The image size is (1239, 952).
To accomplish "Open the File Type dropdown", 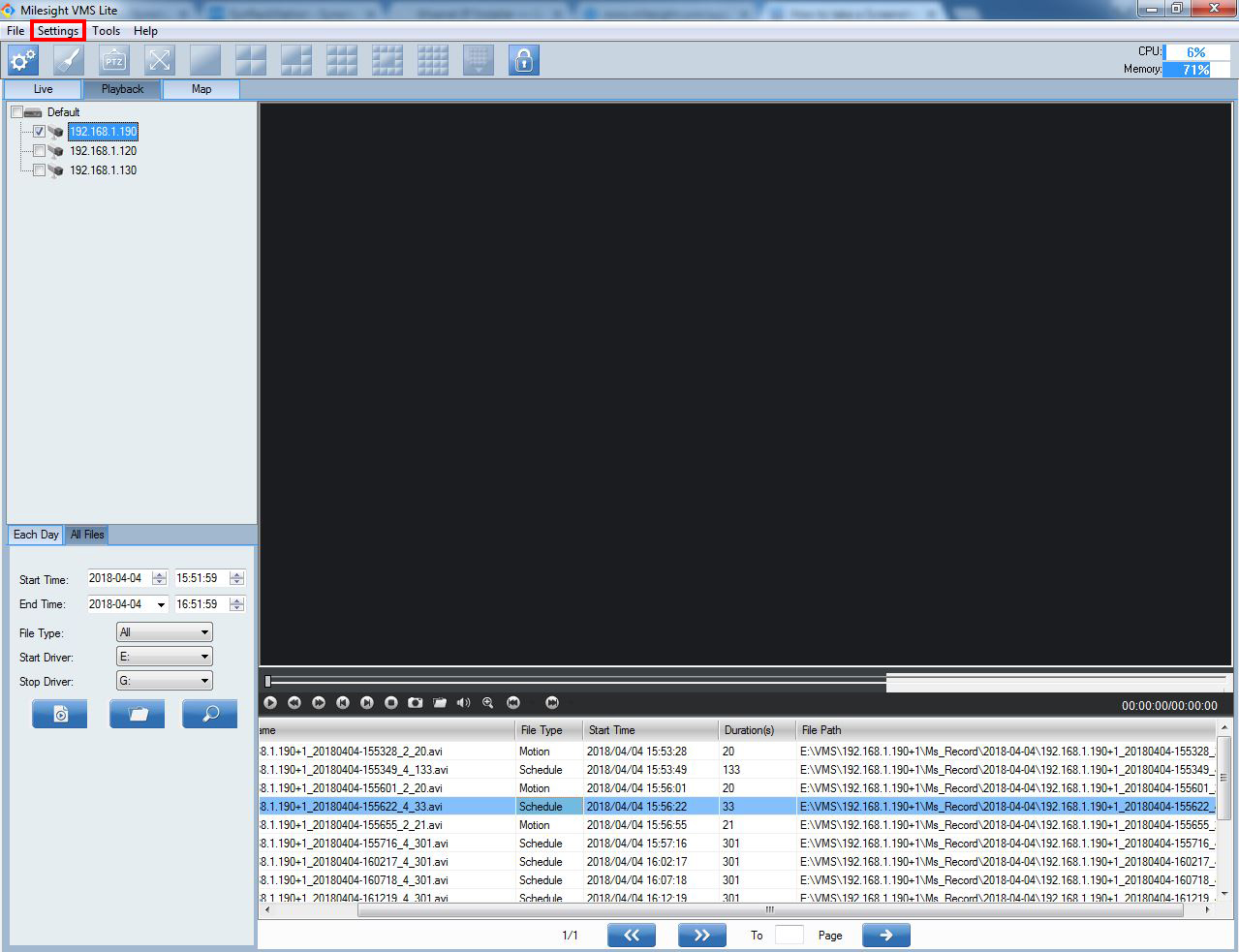I will pos(164,632).
